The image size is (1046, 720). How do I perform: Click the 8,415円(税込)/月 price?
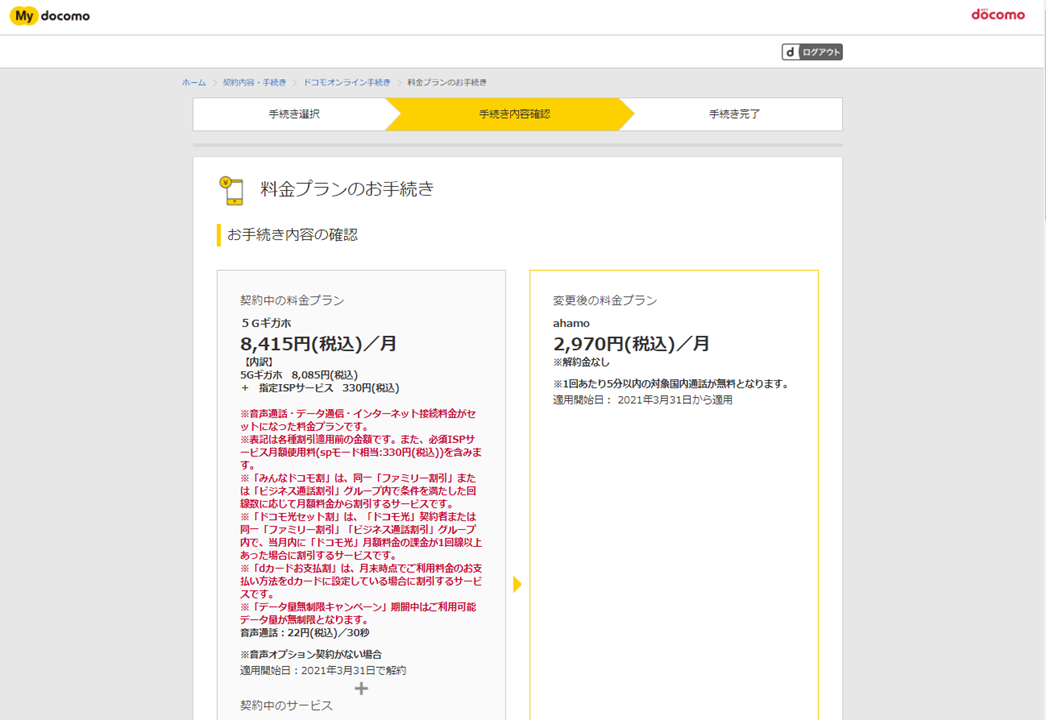tap(319, 344)
